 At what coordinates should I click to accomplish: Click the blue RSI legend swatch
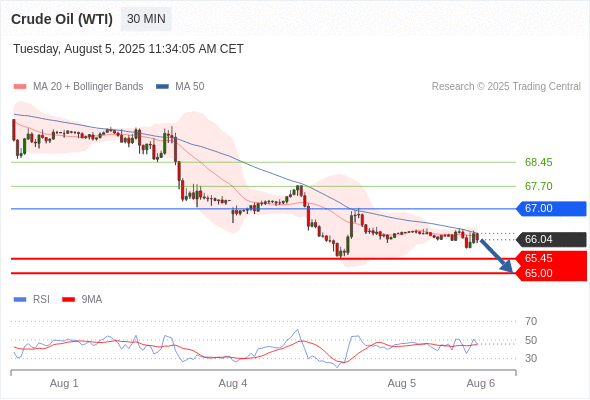(x=20, y=300)
